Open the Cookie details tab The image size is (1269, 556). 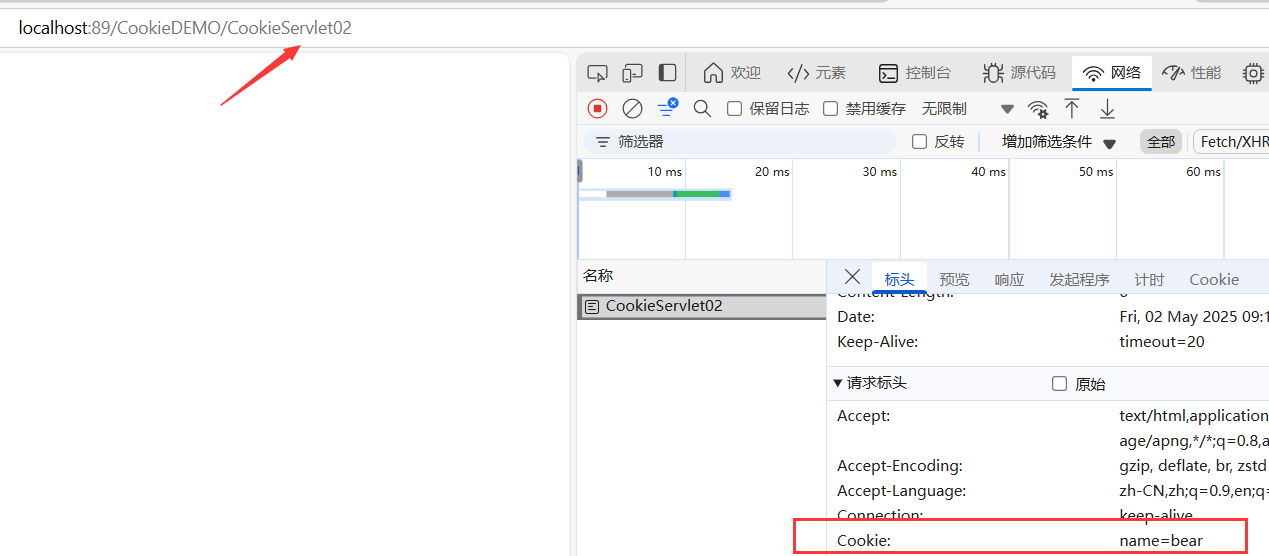tap(1214, 279)
